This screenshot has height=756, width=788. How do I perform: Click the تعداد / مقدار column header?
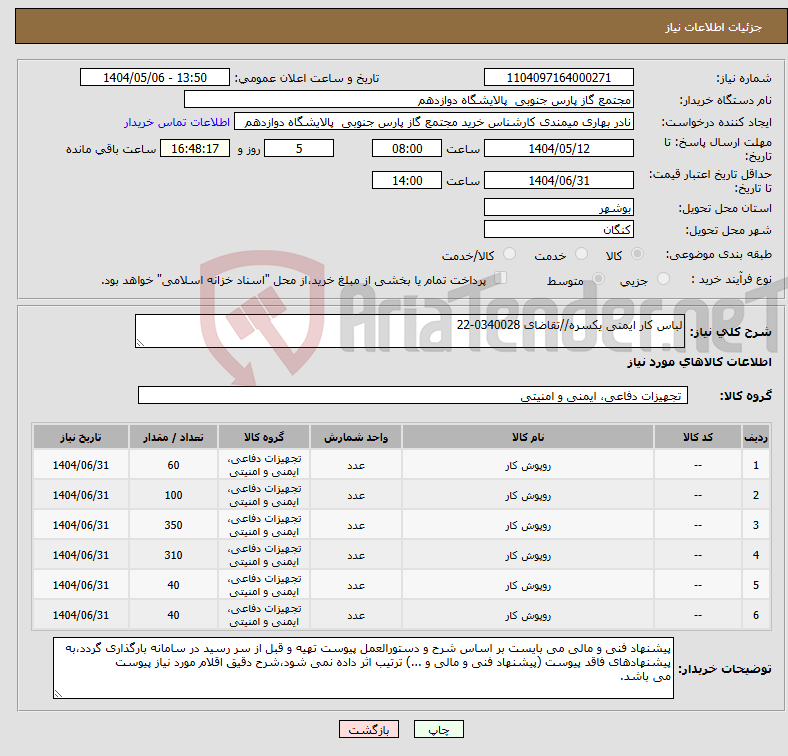(x=173, y=437)
